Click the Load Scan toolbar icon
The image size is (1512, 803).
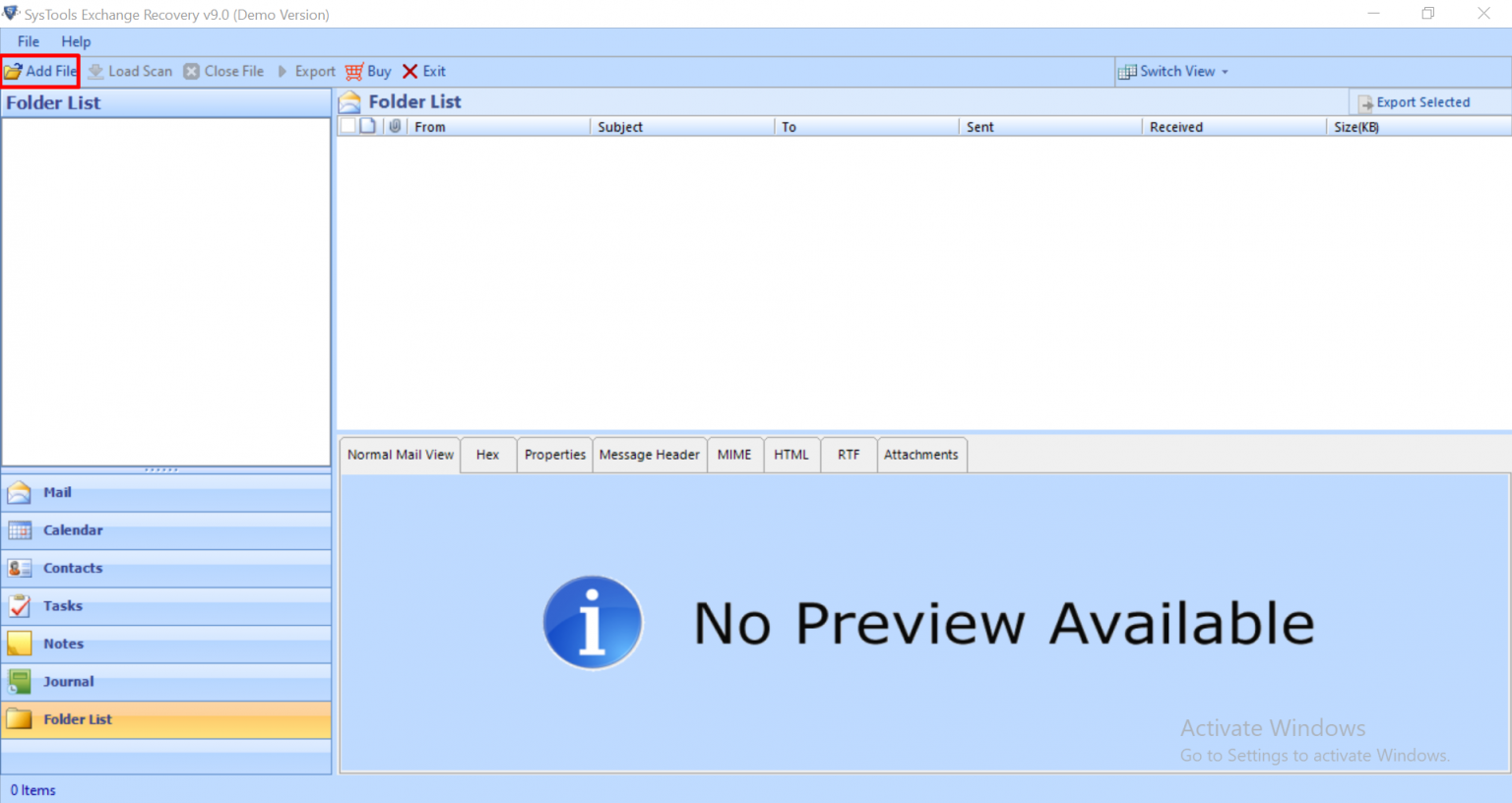pos(95,72)
